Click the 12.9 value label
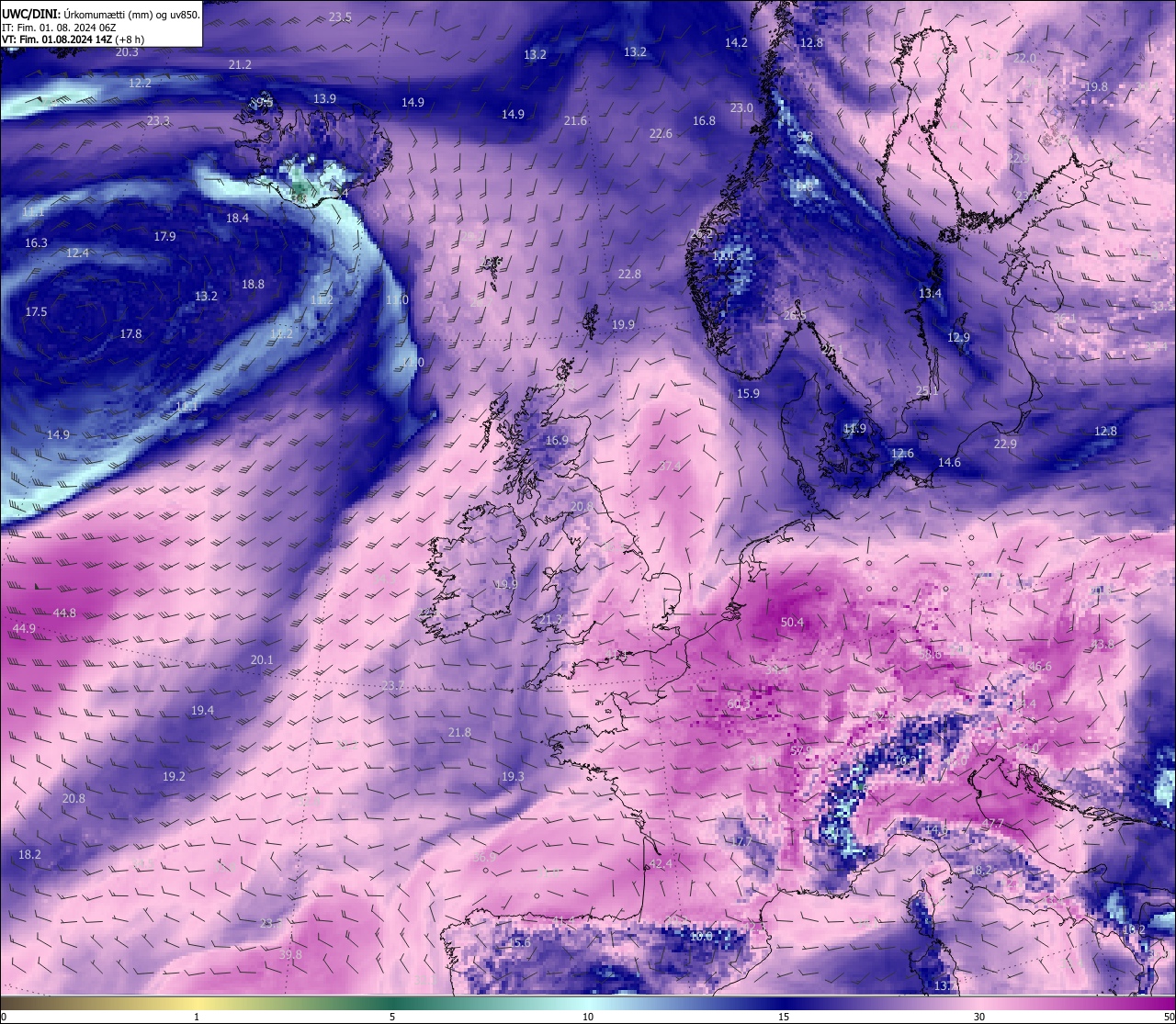The height and width of the screenshot is (1024, 1176). point(958,338)
